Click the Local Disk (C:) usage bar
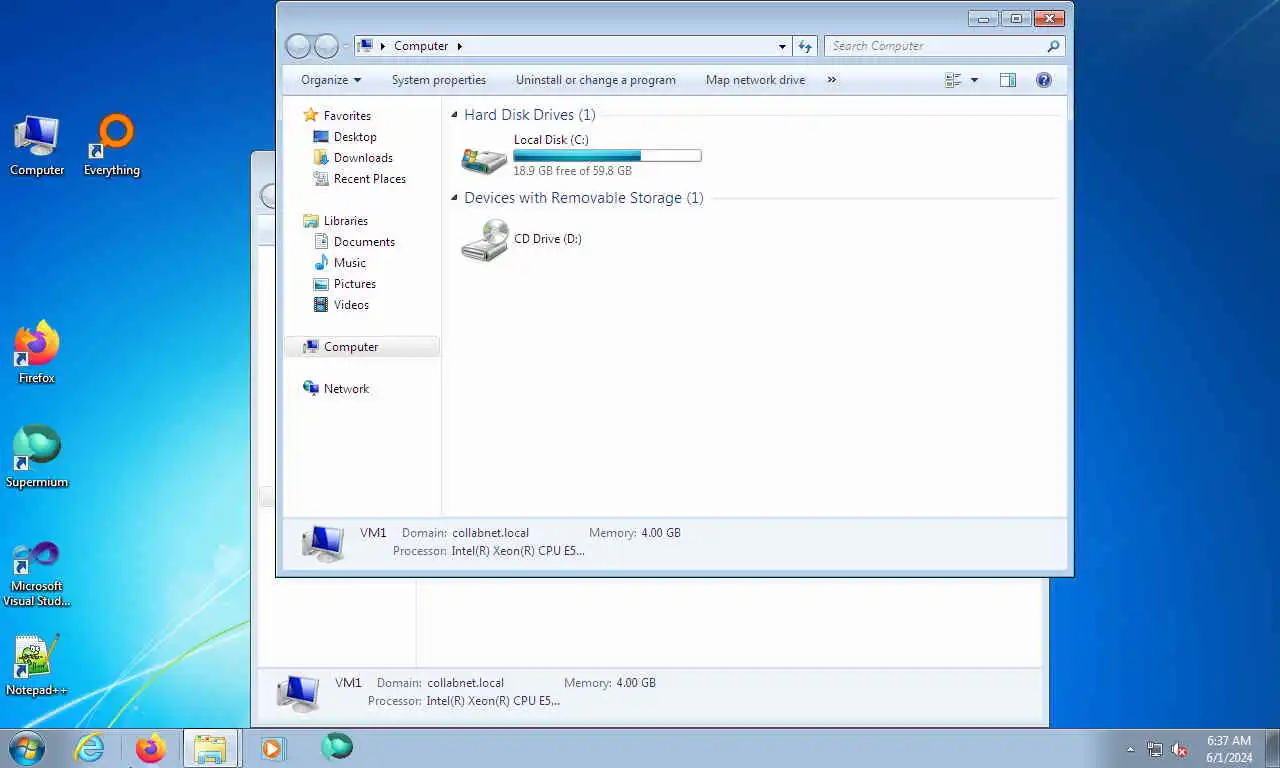The width and height of the screenshot is (1280, 768). pyautogui.click(x=607, y=156)
